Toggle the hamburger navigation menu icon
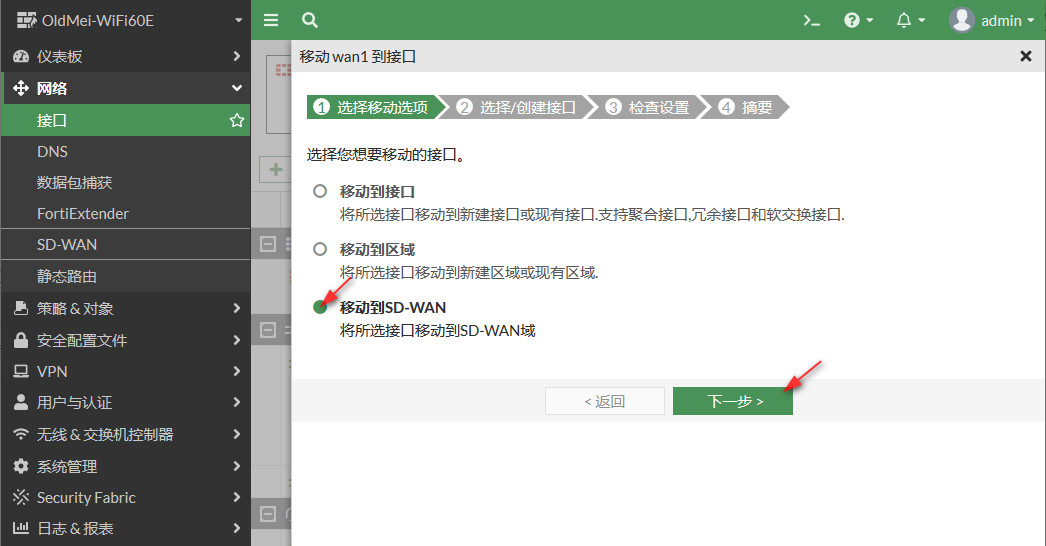 [271, 20]
